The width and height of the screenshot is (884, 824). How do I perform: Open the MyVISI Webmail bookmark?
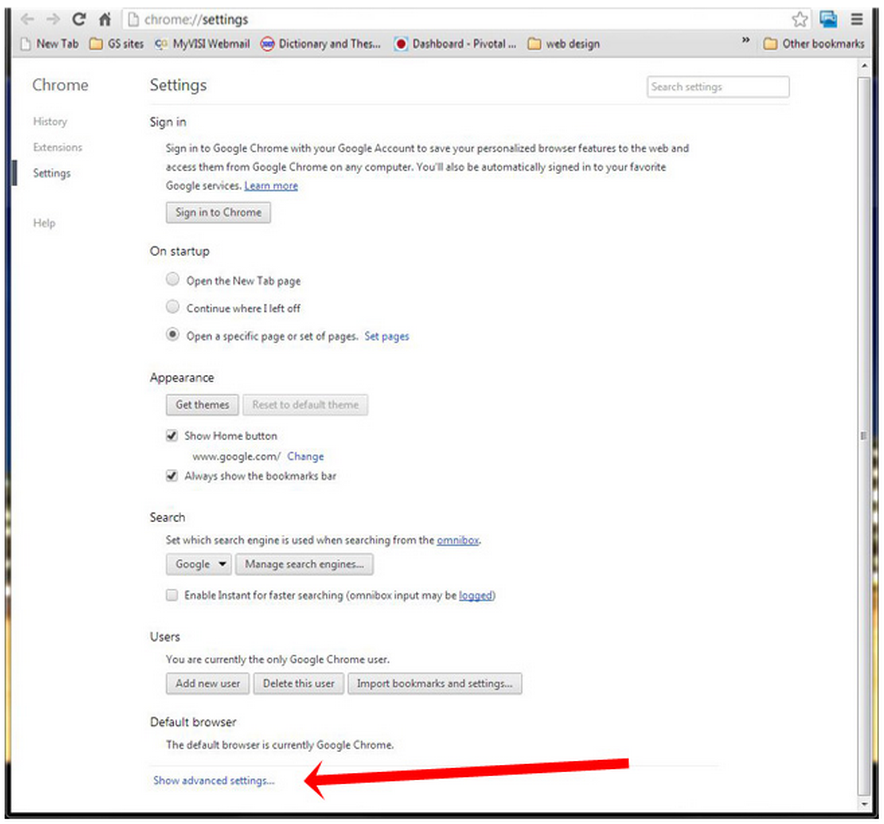[202, 44]
